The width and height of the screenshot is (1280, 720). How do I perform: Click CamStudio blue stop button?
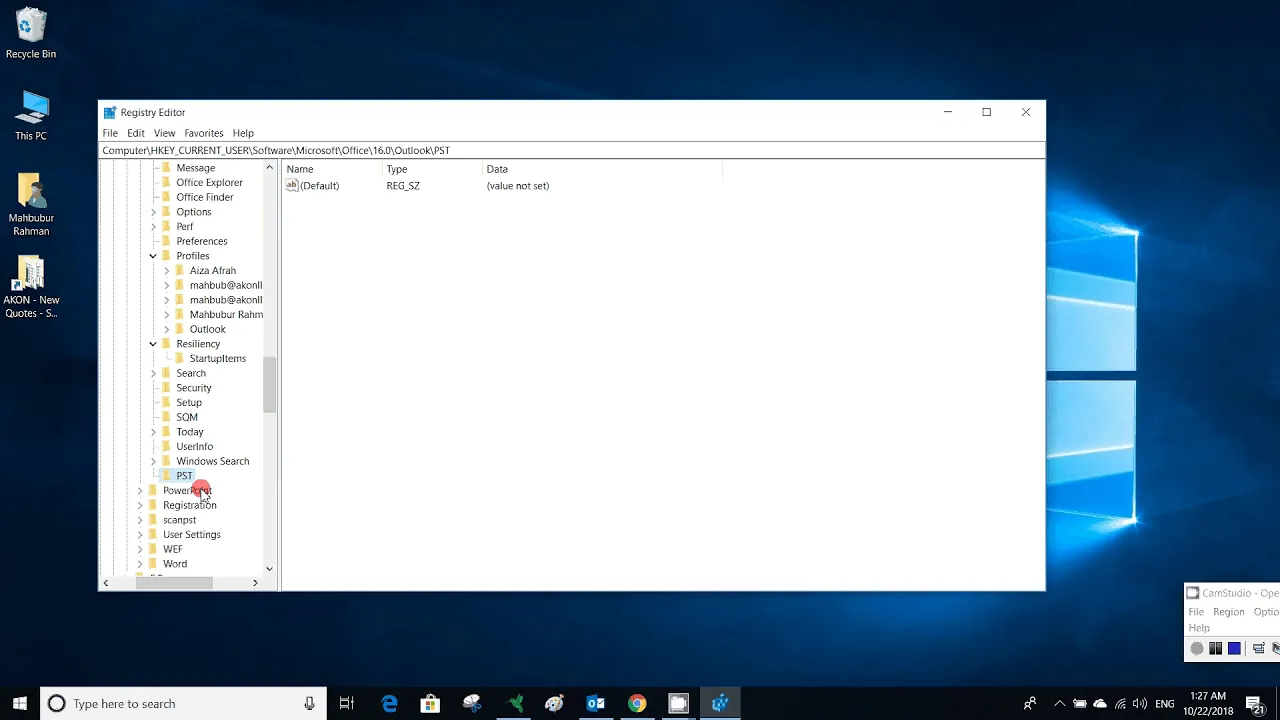[1234, 648]
